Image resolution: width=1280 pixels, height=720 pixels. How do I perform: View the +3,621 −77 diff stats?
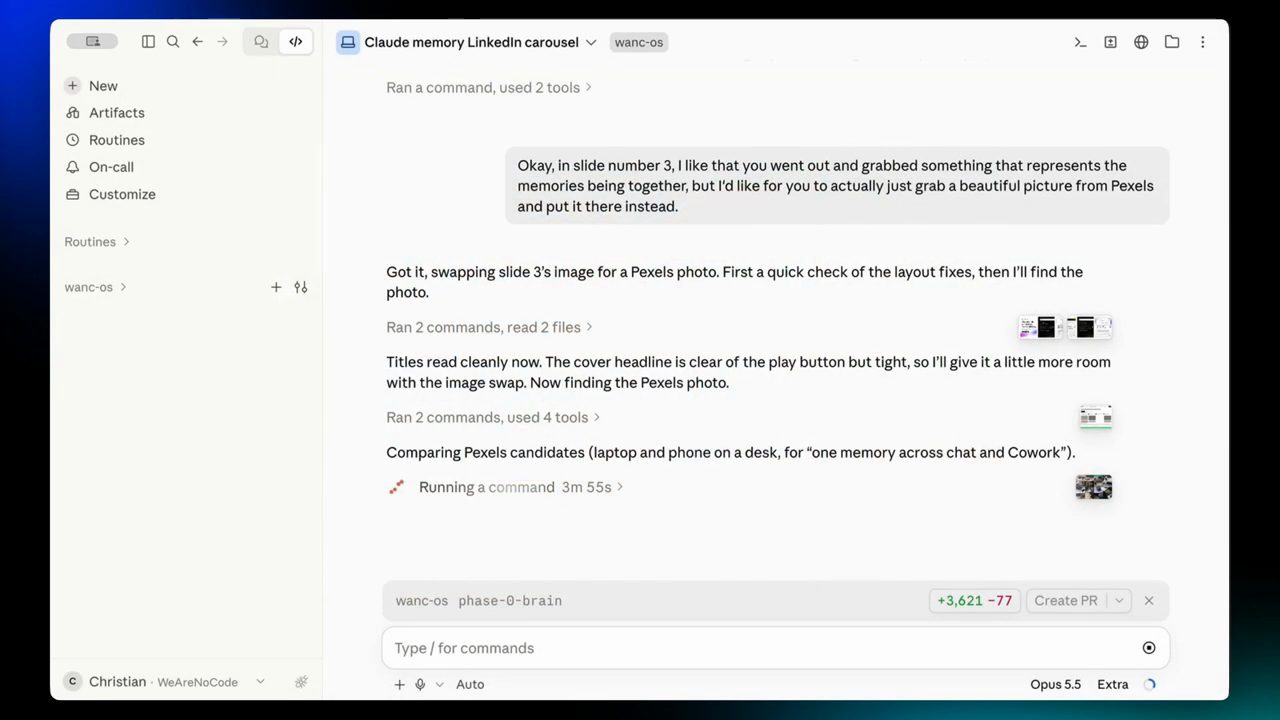coord(975,601)
